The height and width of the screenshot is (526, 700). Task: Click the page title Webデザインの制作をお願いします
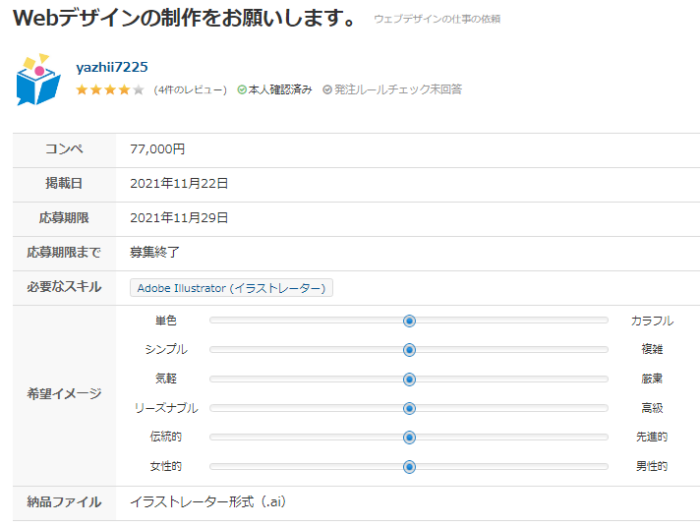[x=184, y=18]
